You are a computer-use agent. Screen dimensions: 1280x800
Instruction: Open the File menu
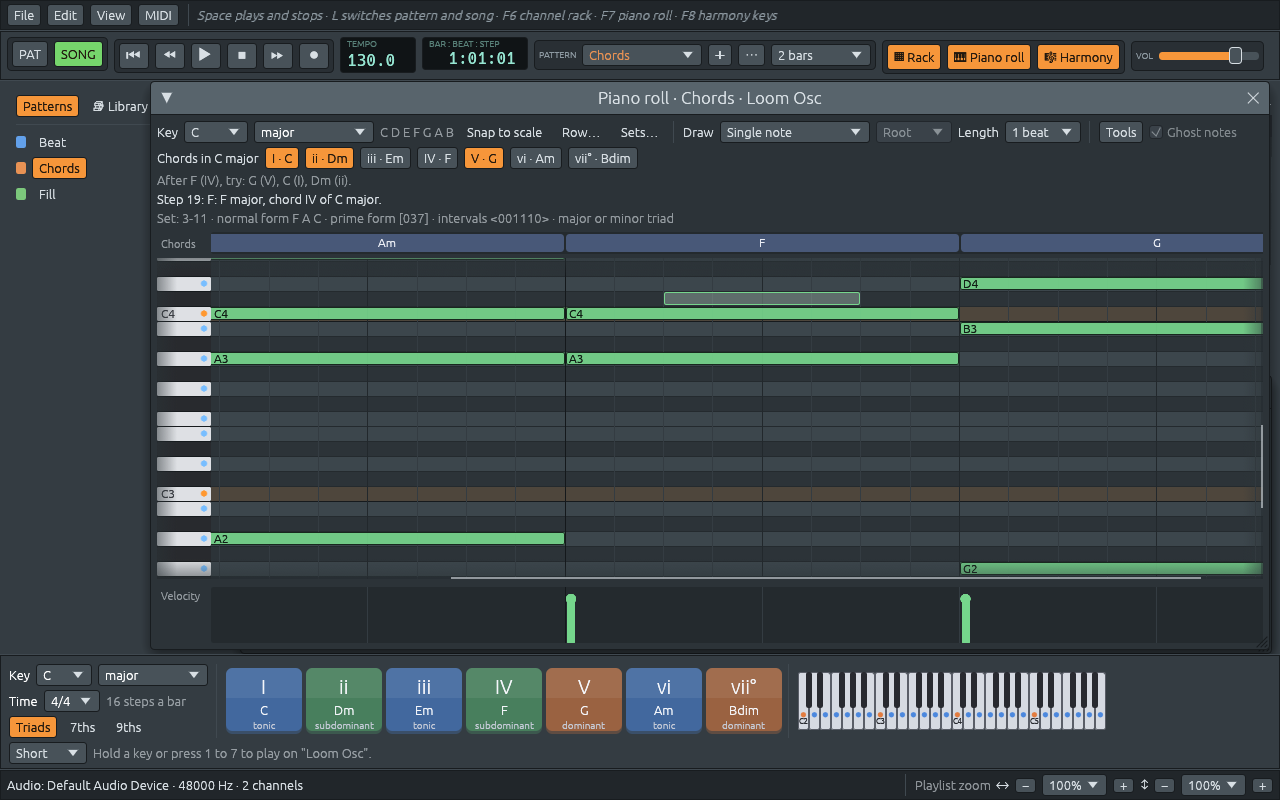pyautogui.click(x=24, y=15)
